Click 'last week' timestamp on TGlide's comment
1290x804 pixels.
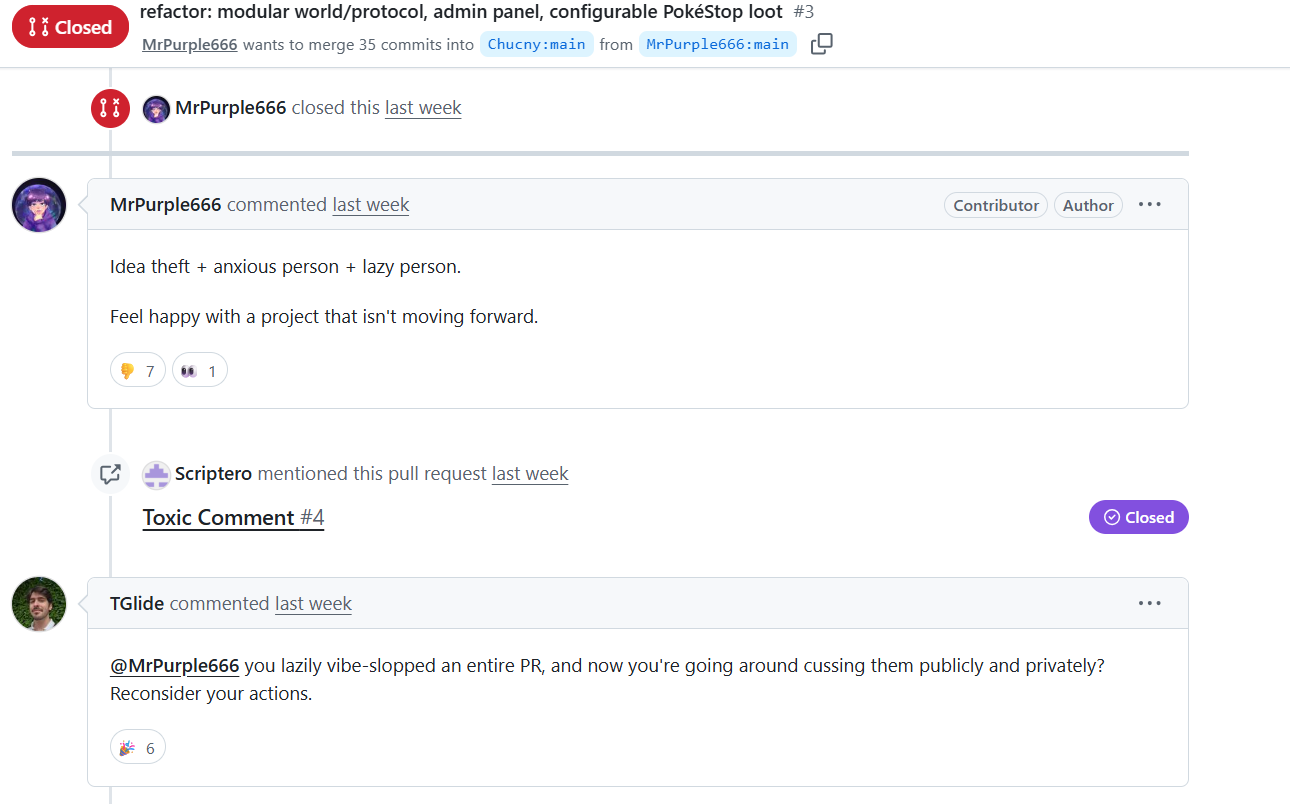click(314, 604)
